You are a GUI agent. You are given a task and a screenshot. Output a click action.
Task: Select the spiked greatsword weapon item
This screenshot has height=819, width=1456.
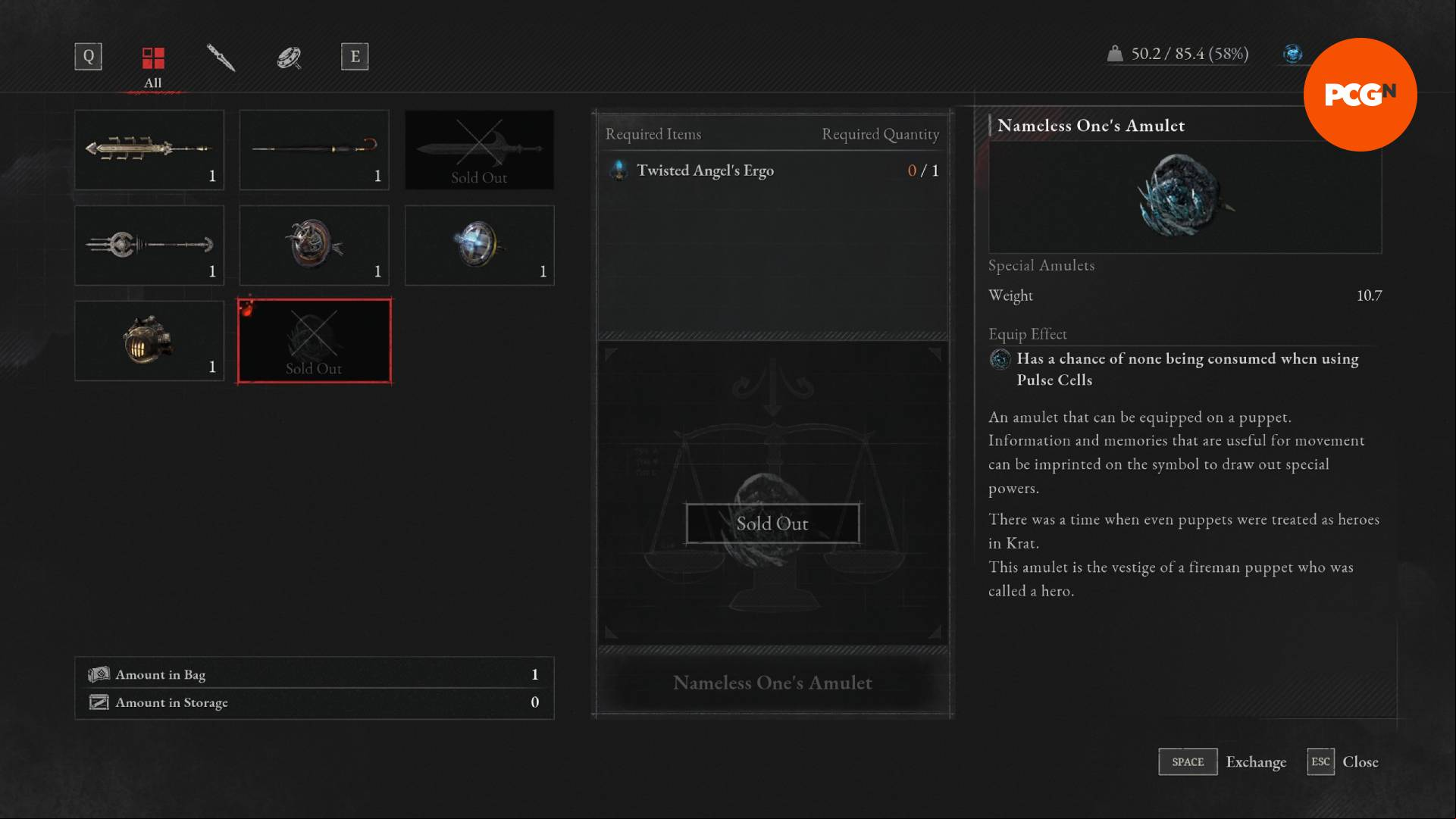(x=149, y=149)
